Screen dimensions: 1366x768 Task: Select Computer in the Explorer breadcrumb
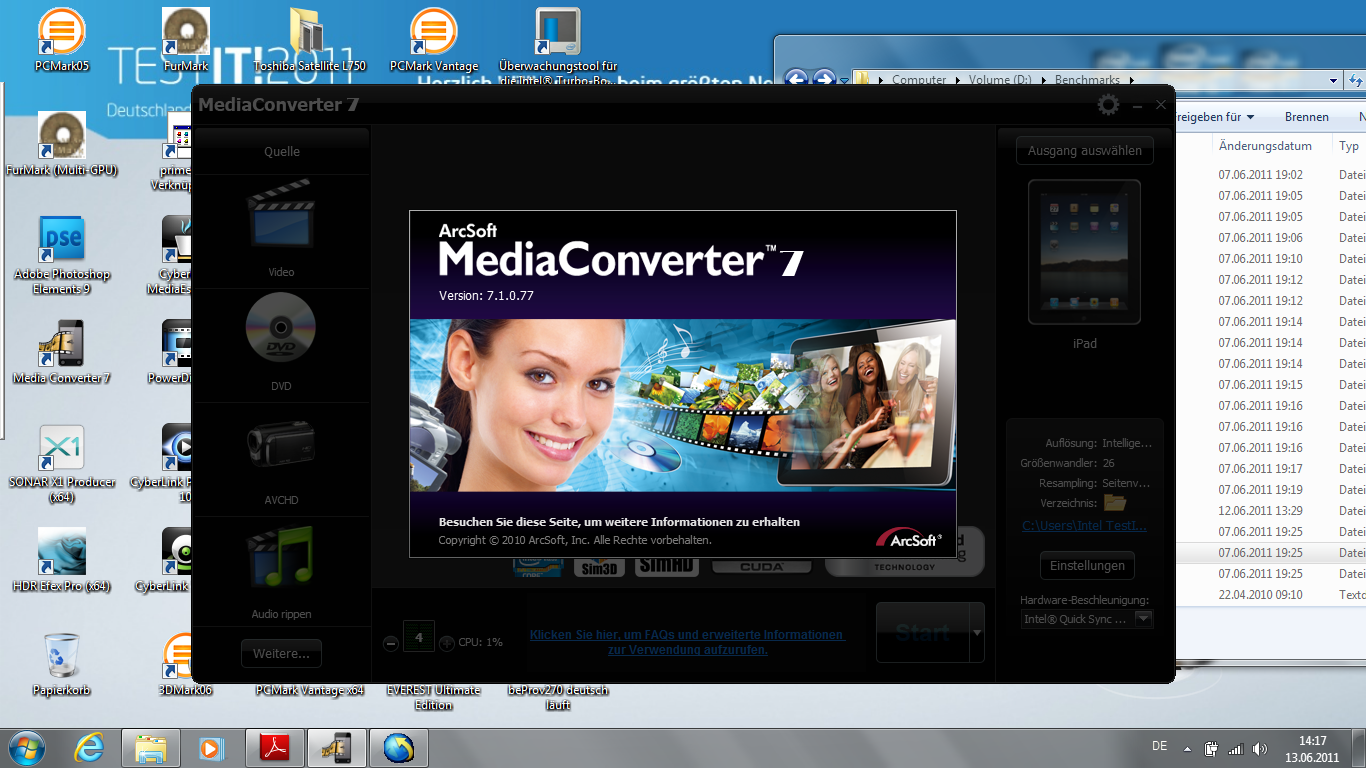919,80
